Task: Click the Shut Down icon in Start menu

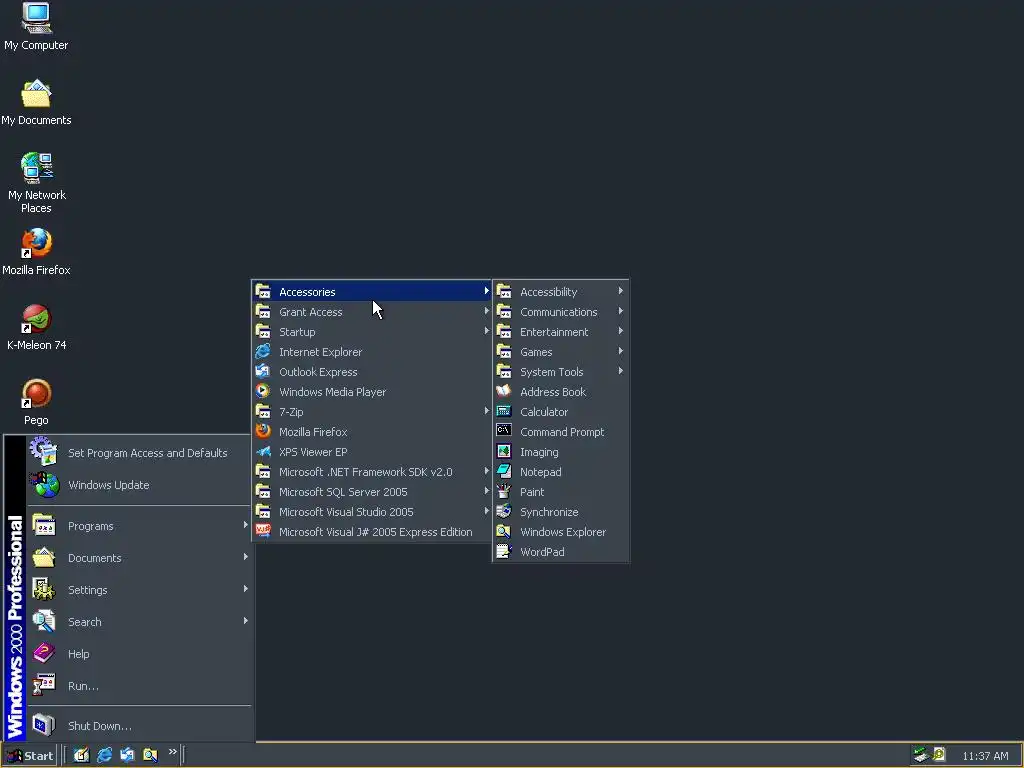Action: (x=44, y=725)
